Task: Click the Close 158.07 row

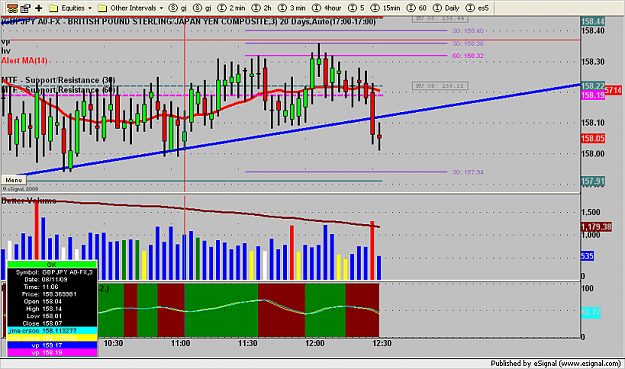Action: 52,323
